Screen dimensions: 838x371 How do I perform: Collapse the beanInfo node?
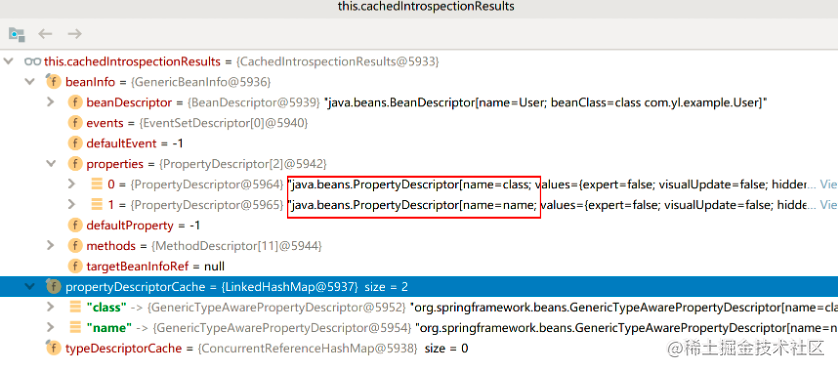point(29,82)
